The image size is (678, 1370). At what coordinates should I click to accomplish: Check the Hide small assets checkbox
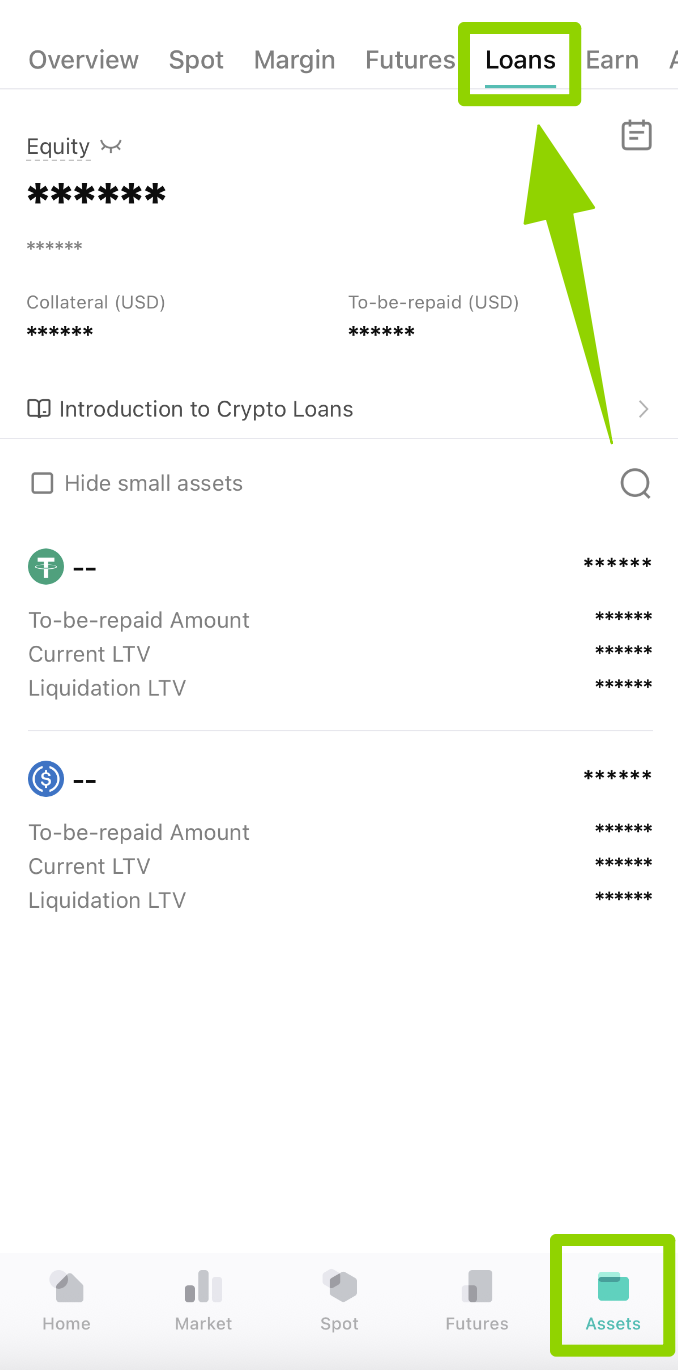(42, 484)
